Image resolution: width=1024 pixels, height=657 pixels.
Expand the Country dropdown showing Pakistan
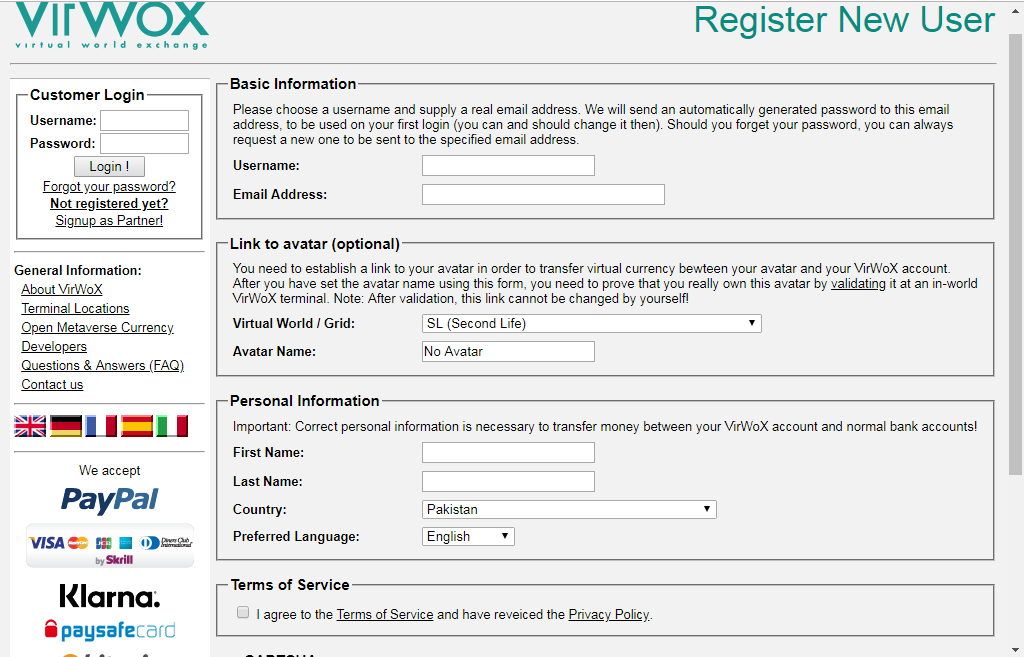tap(569, 509)
